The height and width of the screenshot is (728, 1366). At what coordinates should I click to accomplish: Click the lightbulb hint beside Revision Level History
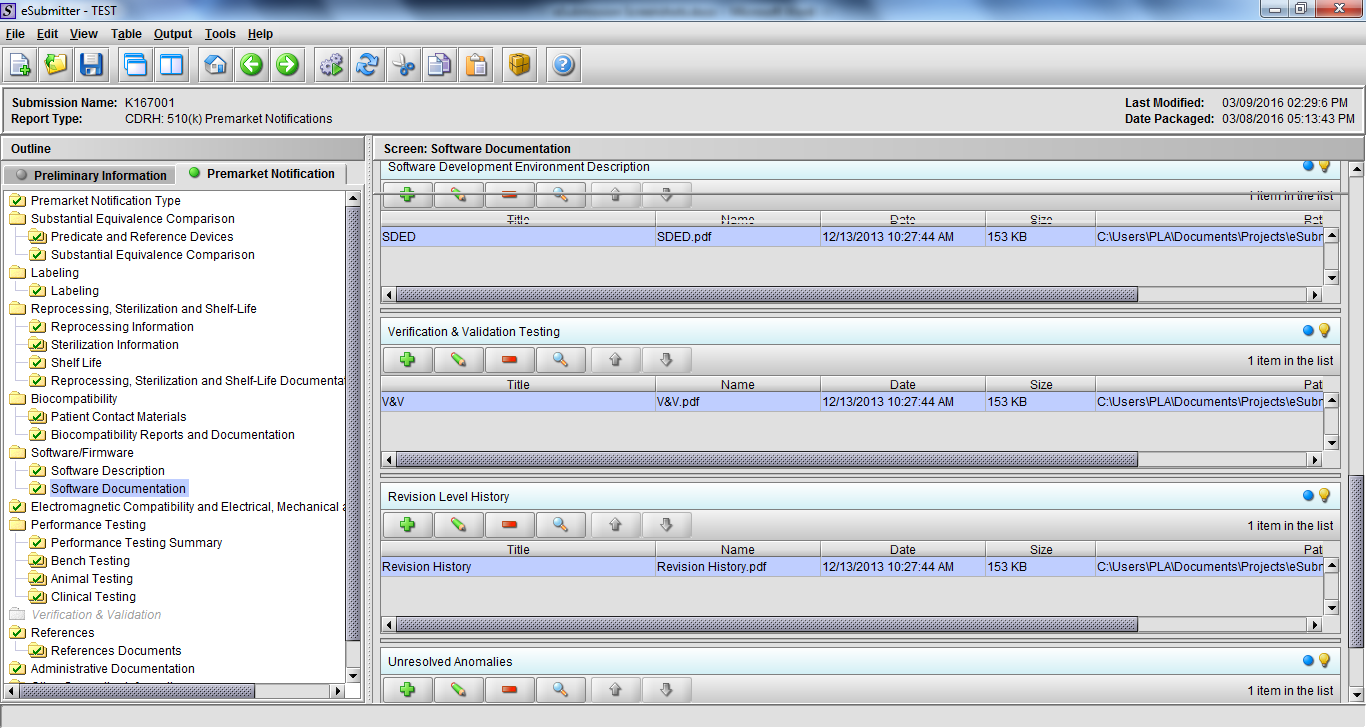[x=1325, y=496]
